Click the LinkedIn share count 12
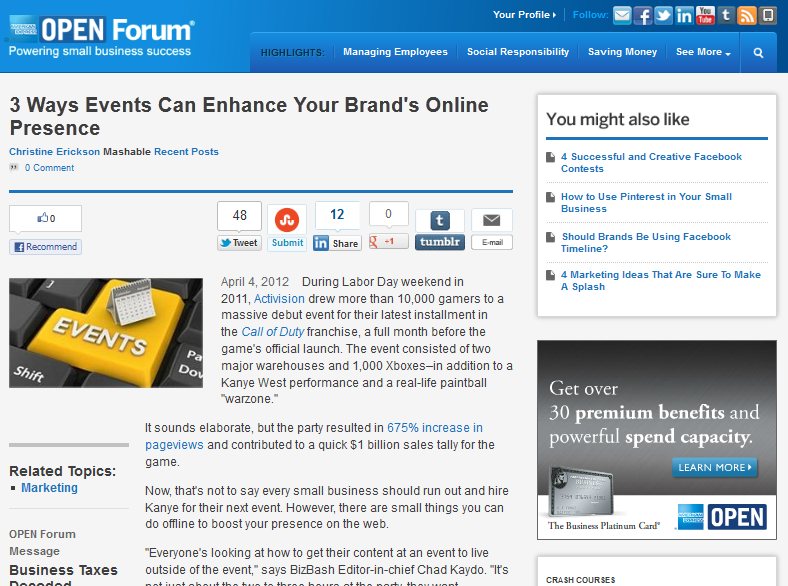The image size is (788, 586). [337, 215]
